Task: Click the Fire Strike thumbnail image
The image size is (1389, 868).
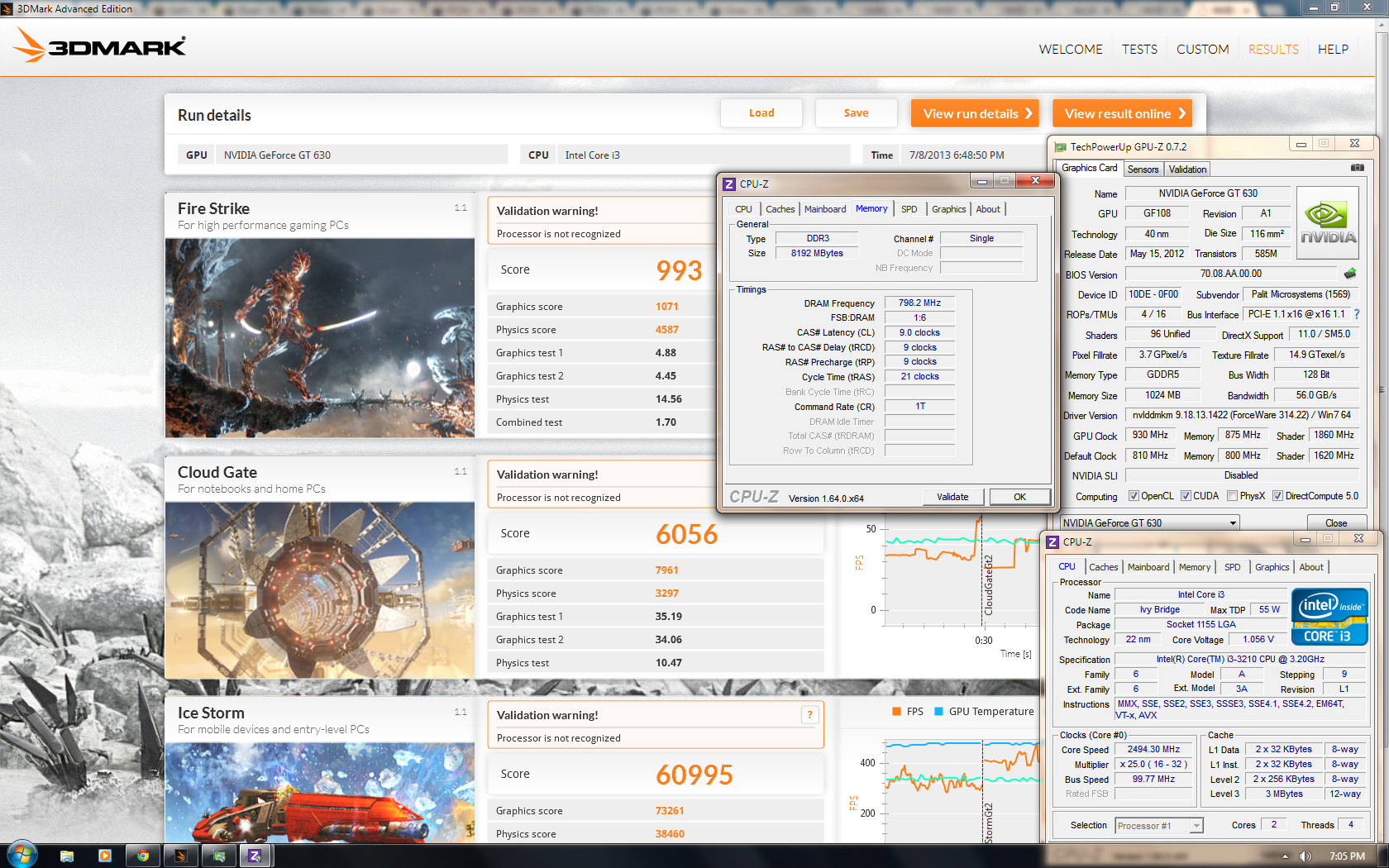Action: (320, 338)
